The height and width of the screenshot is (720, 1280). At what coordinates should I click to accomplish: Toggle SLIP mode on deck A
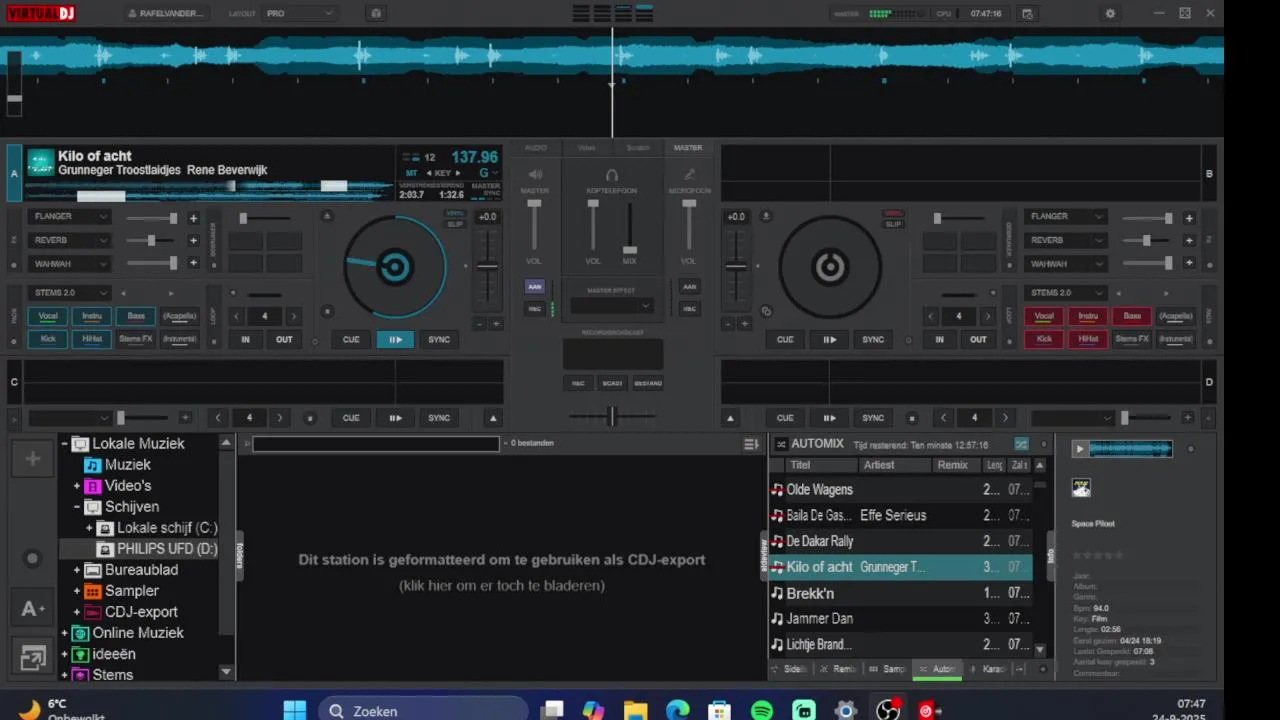click(455, 224)
